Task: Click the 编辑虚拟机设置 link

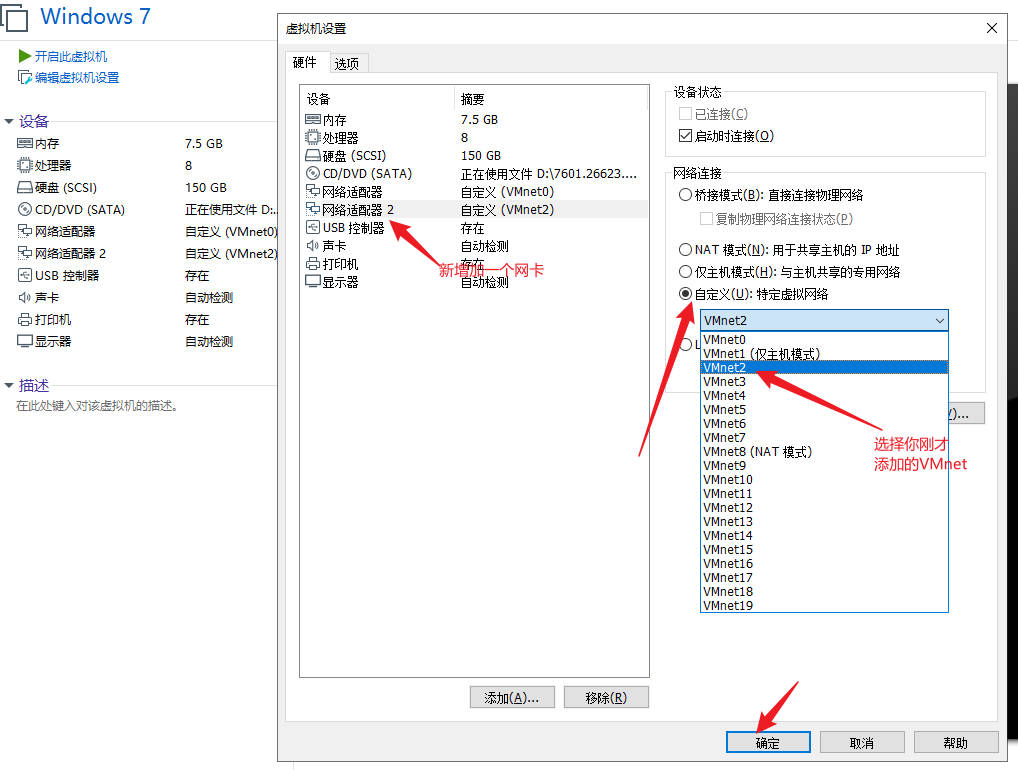Action: point(77,78)
